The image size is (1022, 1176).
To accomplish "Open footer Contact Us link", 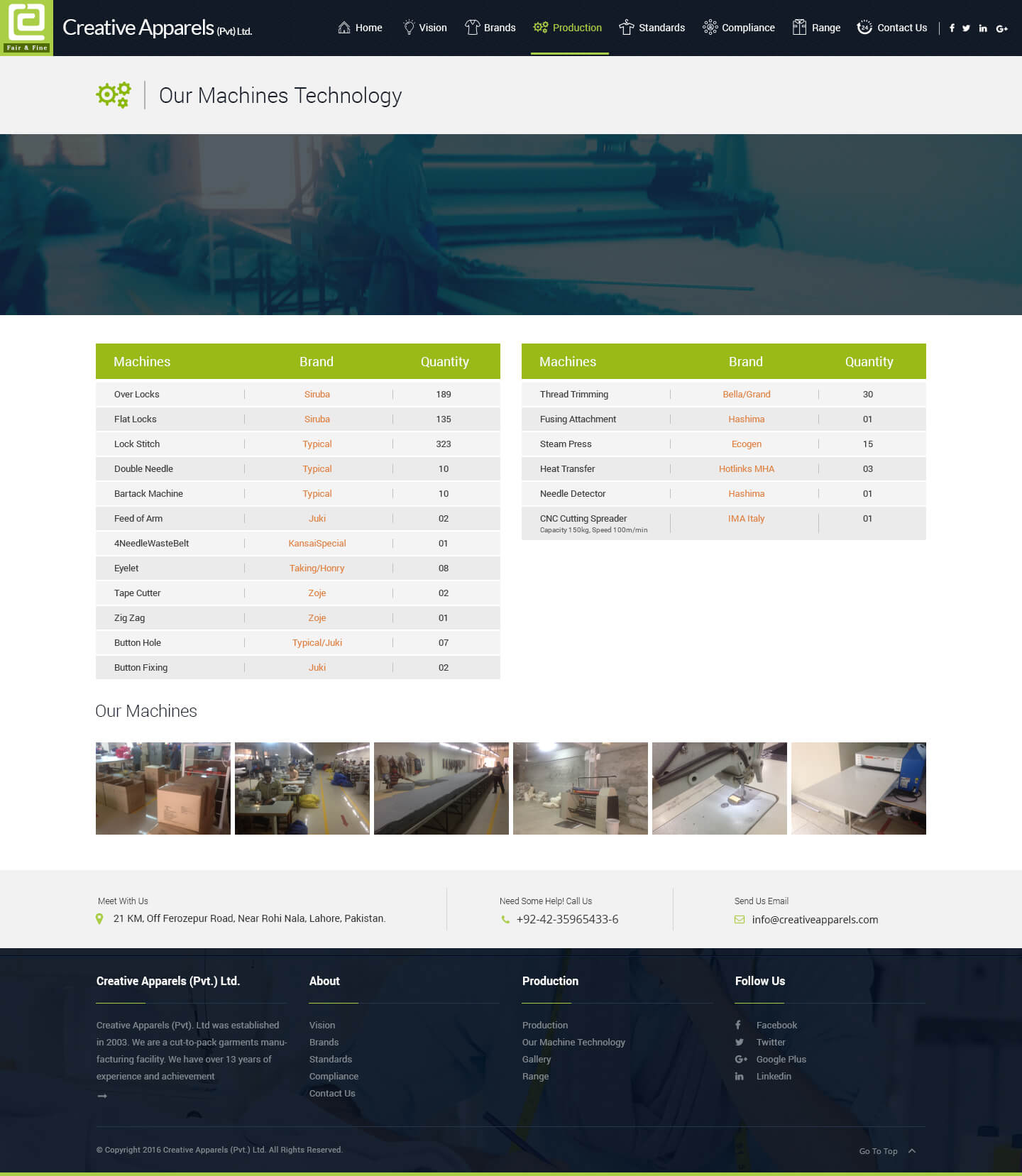I will click(332, 1093).
